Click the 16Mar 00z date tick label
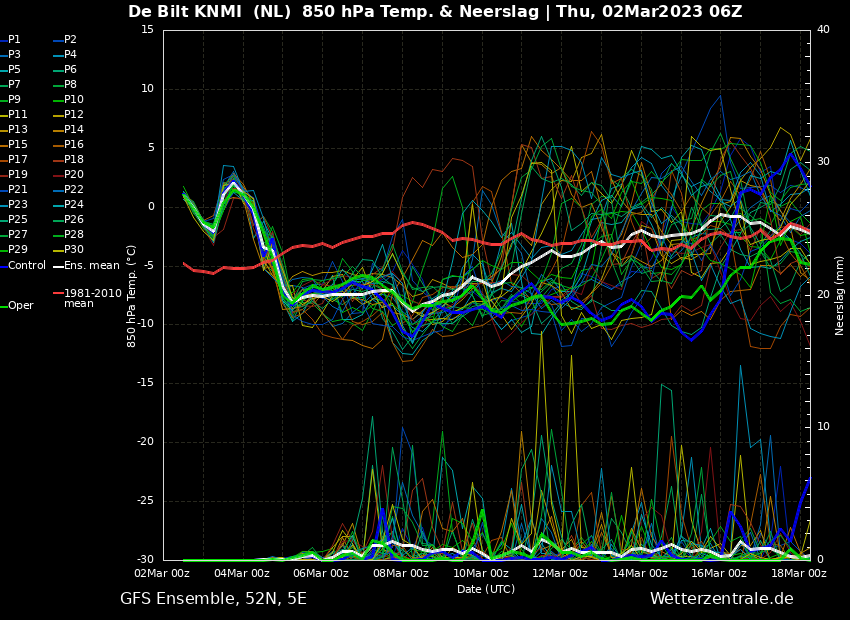Image resolution: width=850 pixels, height=620 pixels. tap(719, 573)
